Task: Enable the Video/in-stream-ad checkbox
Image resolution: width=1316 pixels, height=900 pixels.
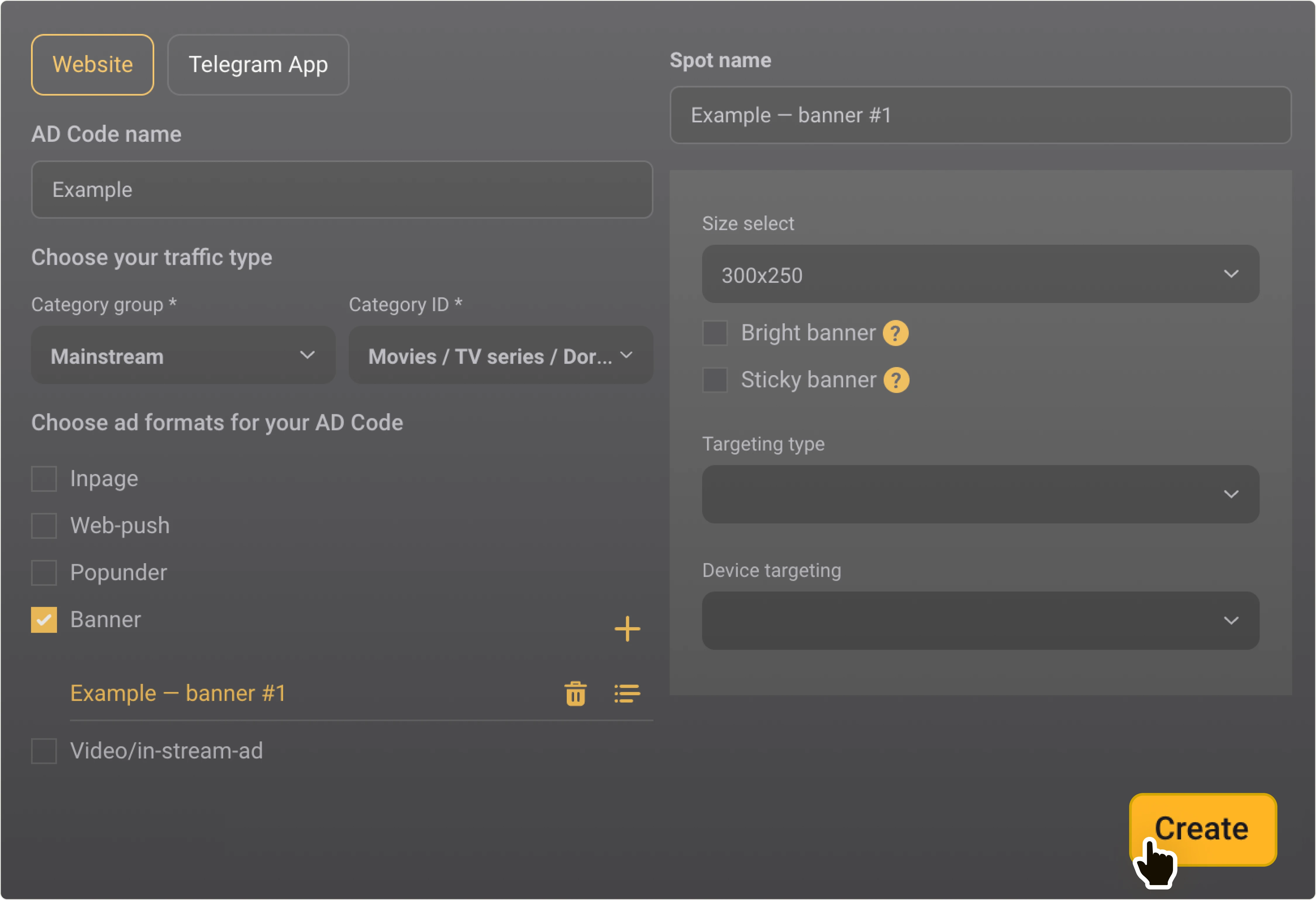Action: click(x=44, y=751)
